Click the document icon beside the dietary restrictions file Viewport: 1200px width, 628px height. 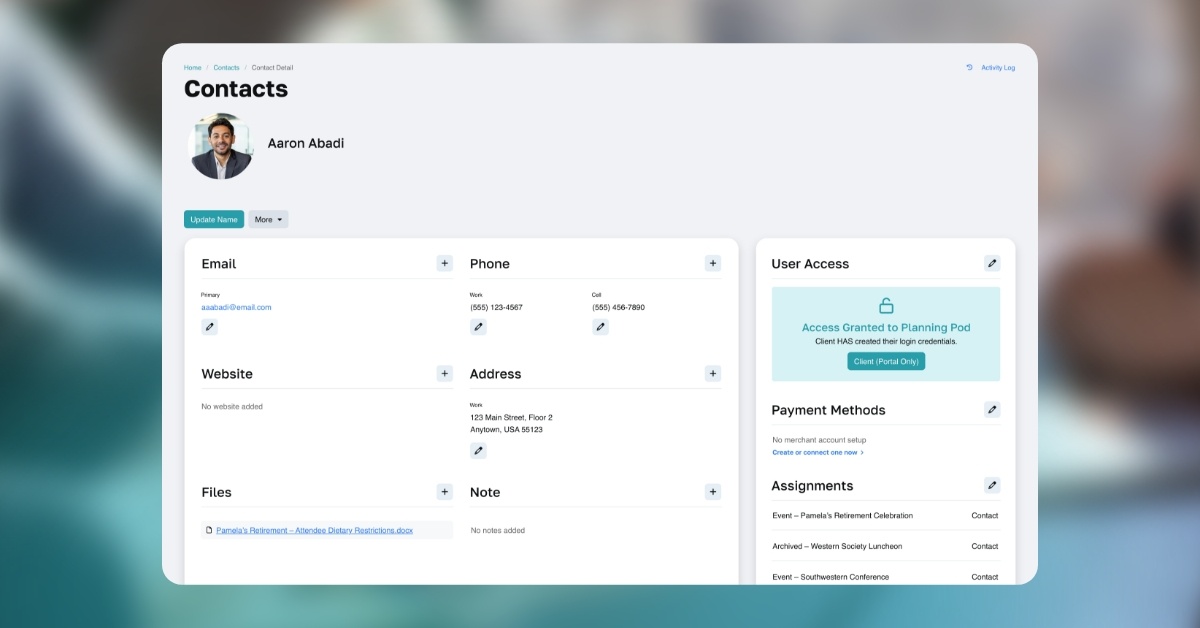pyautogui.click(x=209, y=530)
